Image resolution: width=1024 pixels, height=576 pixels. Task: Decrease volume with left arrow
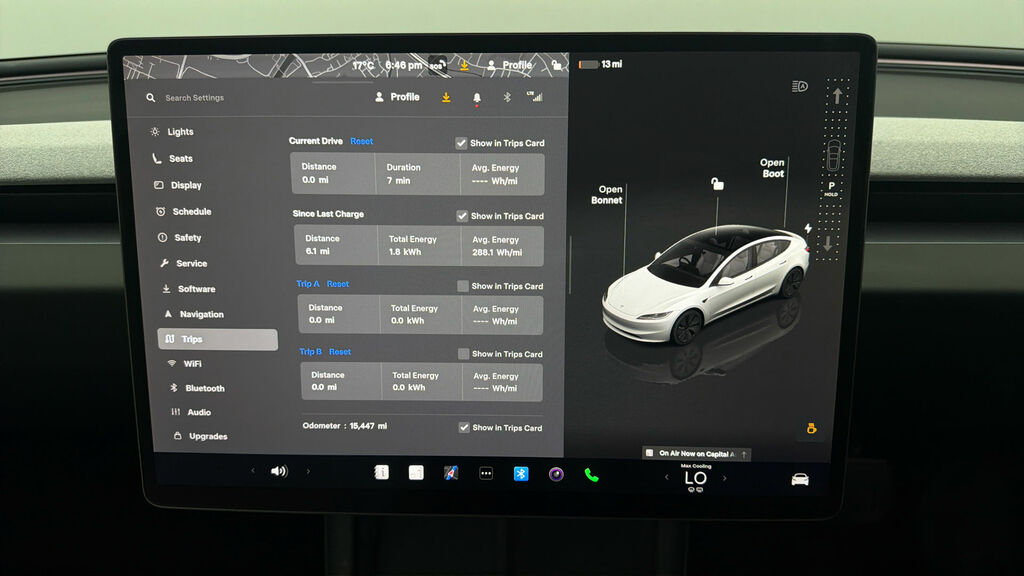[x=253, y=471]
